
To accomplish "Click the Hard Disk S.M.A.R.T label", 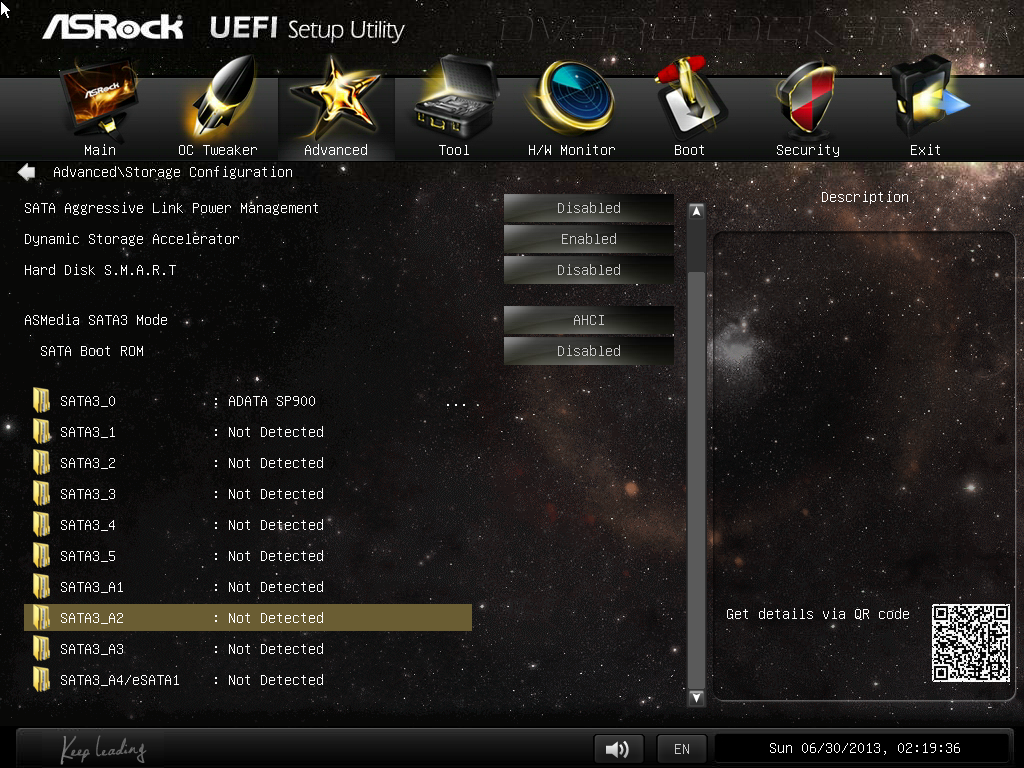I will pos(100,270).
